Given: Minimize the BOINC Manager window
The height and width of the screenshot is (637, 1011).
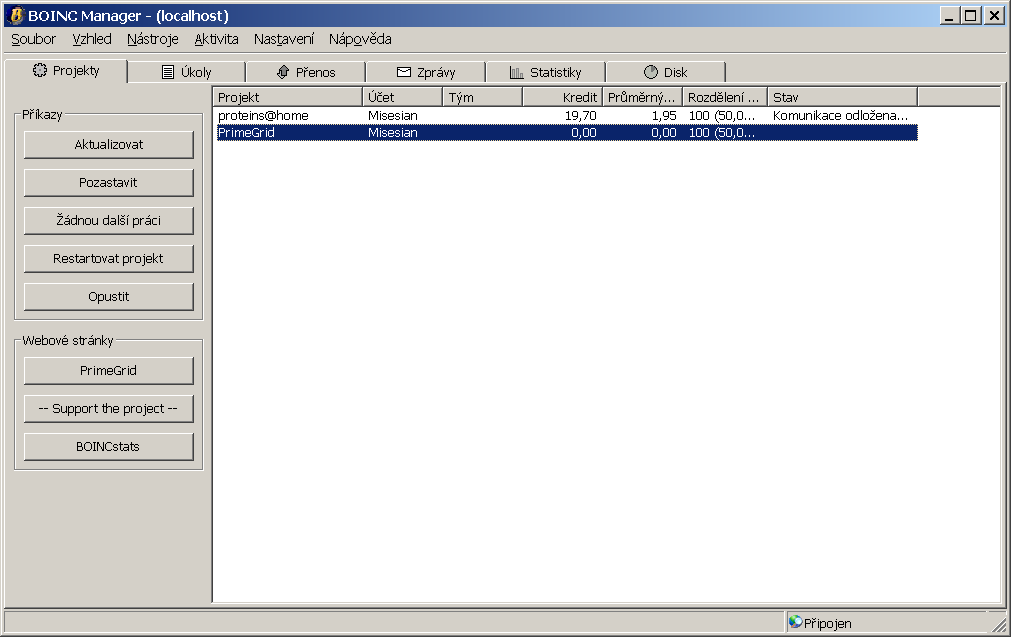Looking at the screenshot, I should (948, 15).
